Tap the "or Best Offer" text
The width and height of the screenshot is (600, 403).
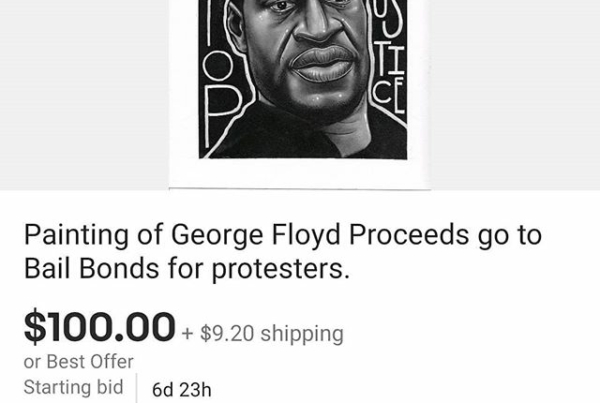(78, 362)
